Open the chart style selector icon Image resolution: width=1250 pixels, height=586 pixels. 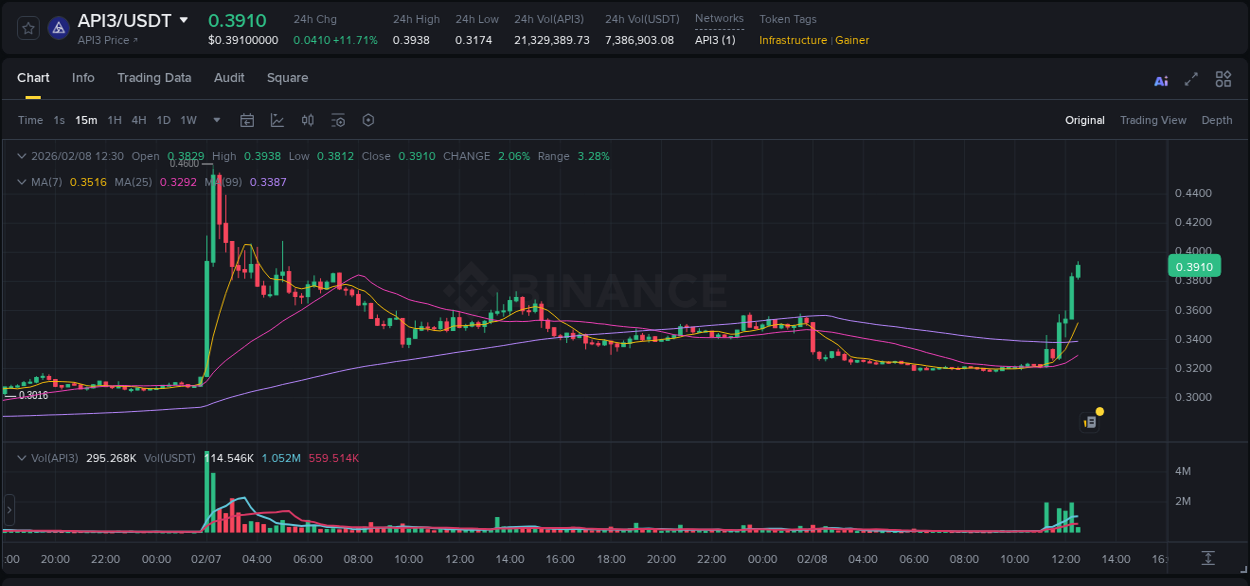[x=275, y=120]
